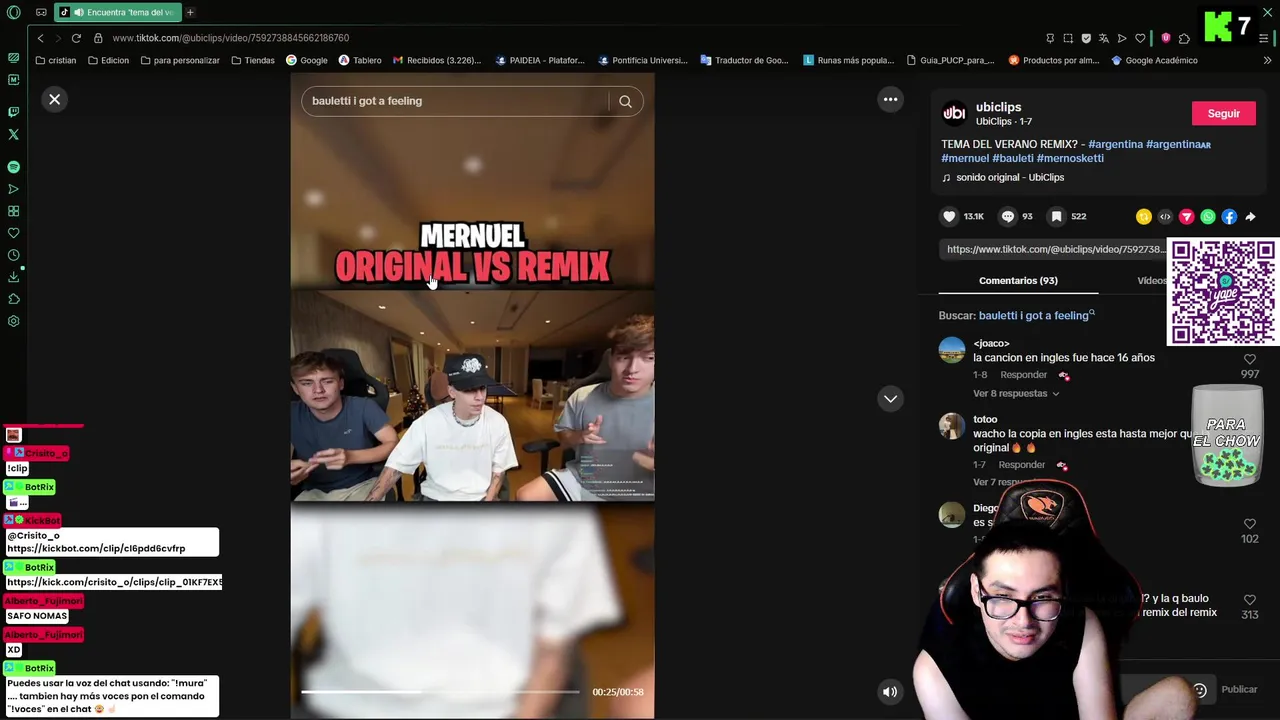Get the embed code icon
1280x720 pixels.
[1165, 216]
